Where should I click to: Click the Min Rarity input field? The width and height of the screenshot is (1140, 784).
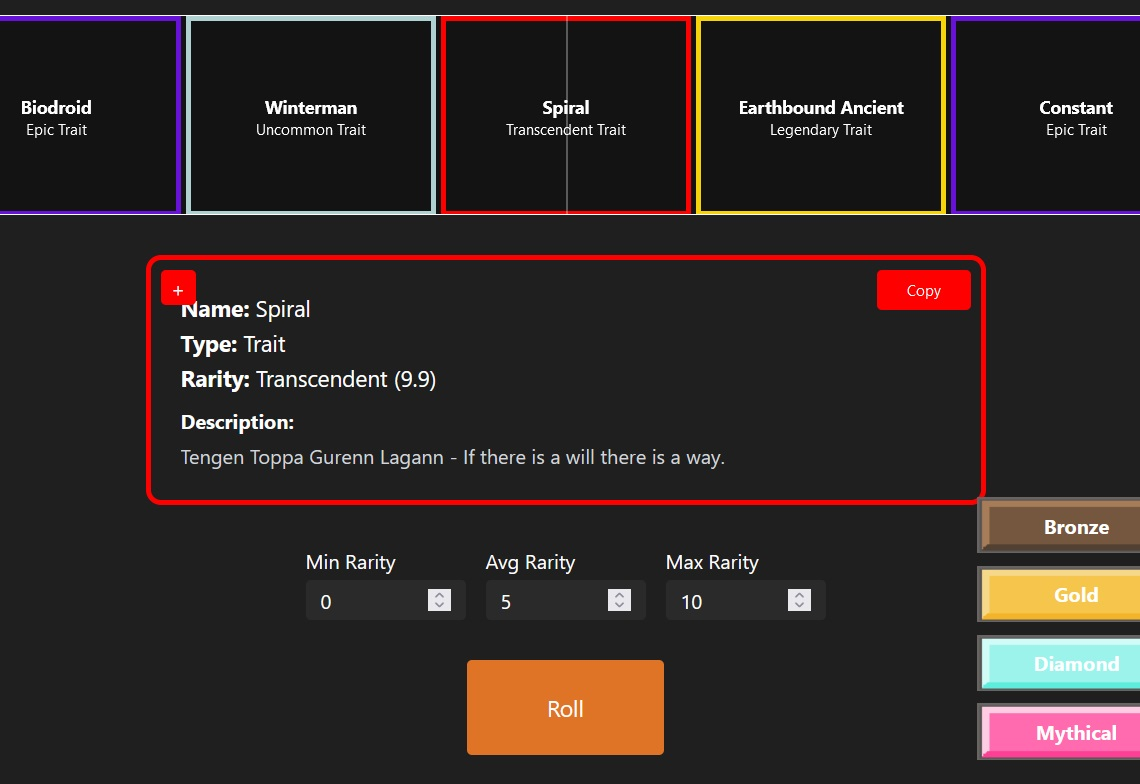pyautogui.click(x=385, y=601)
